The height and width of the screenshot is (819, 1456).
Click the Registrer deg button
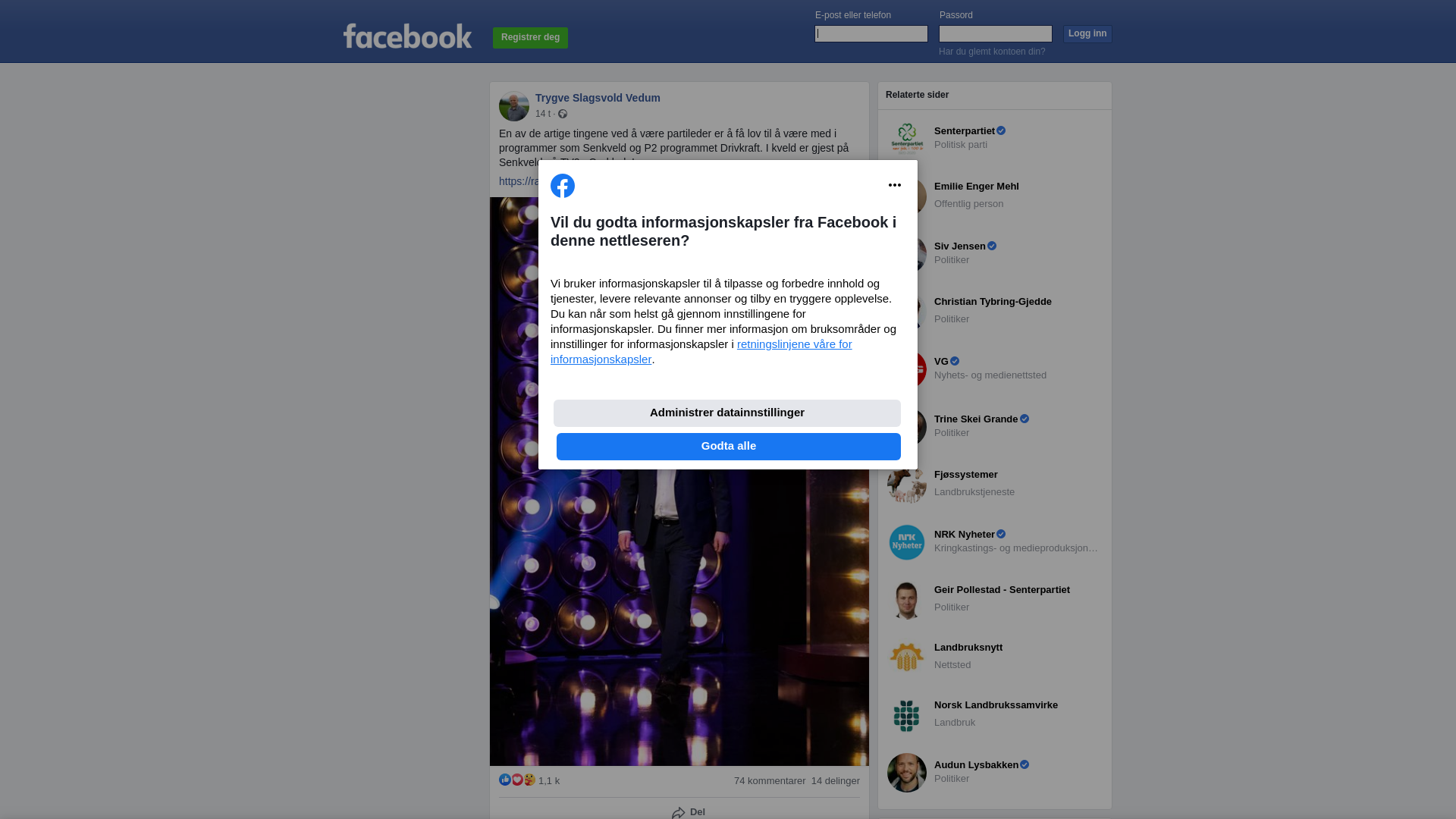click(x=530, y=38)
